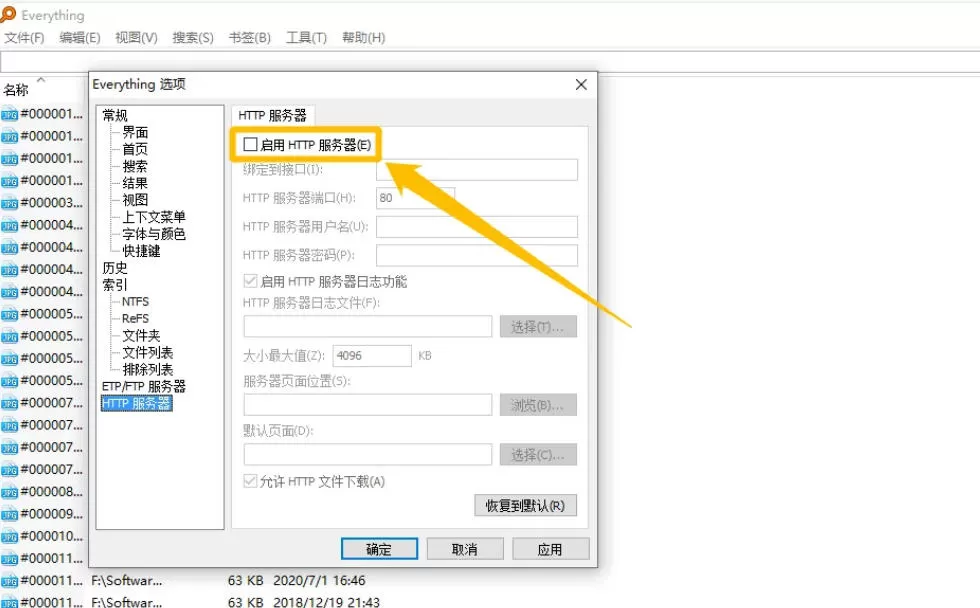Click the 应用 button

tap(551, 549)
